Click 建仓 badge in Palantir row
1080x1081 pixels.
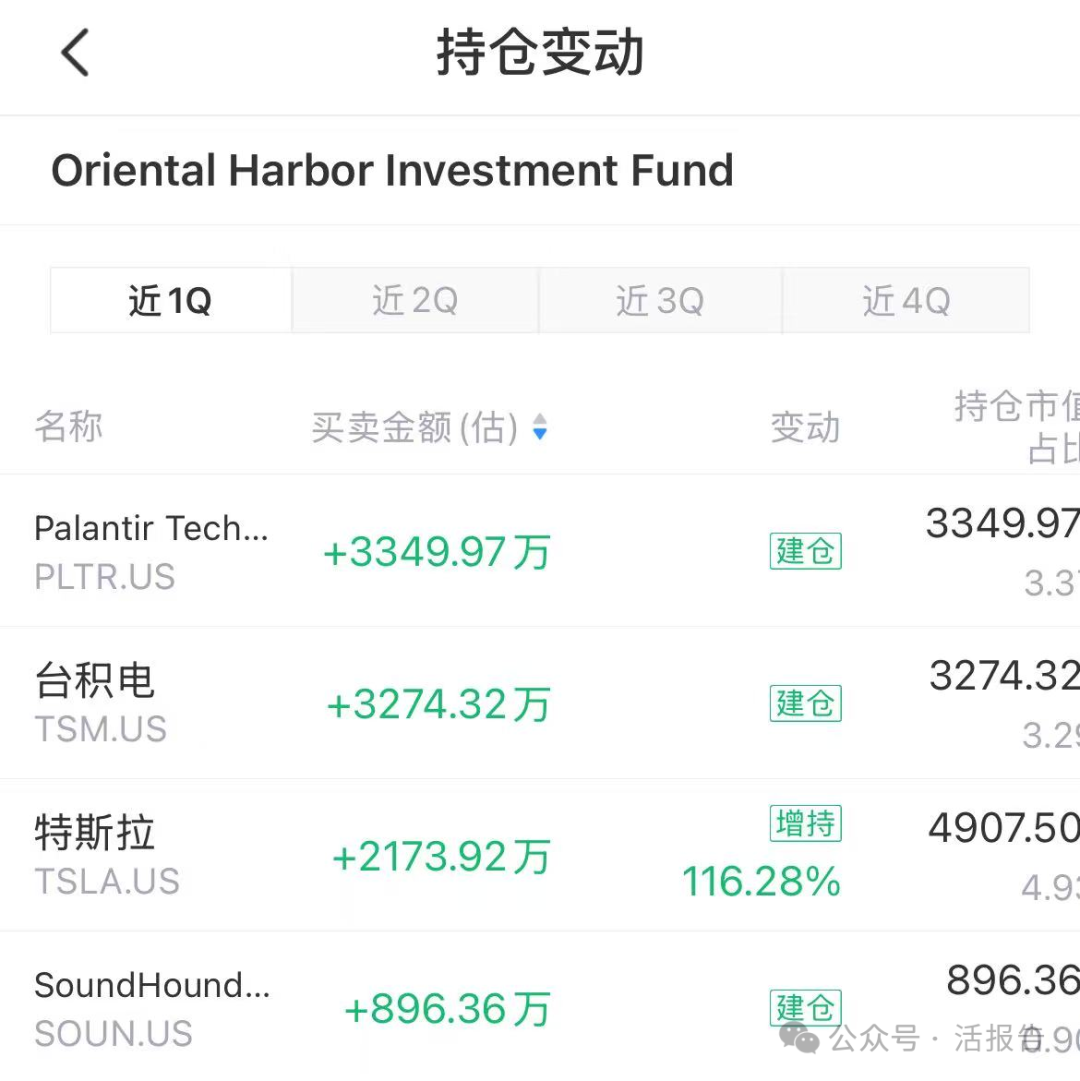pos(806,551)
